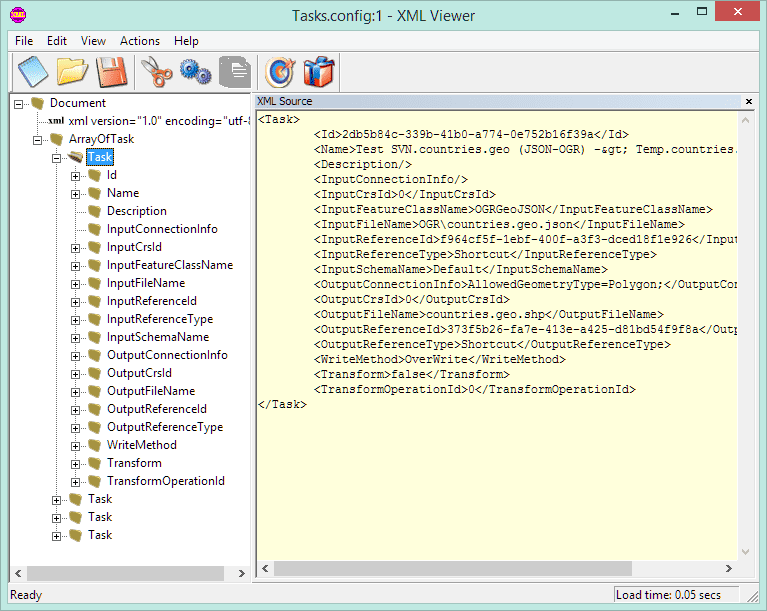Click the tree panel right scroll arrow
Image resolution: width=767 pixels, height=611 pixels.
(241, 573)
